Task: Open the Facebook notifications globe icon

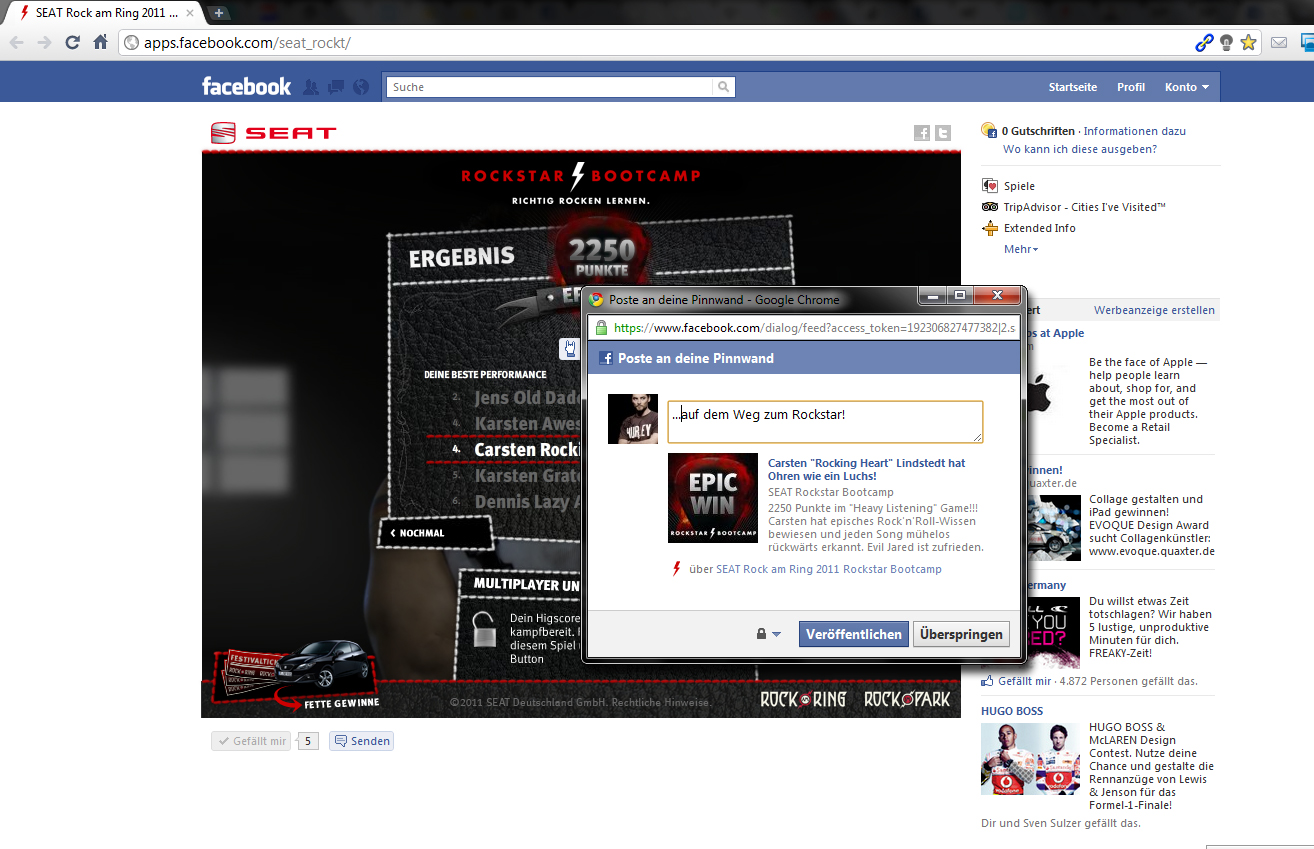Action: click(361, 87)
